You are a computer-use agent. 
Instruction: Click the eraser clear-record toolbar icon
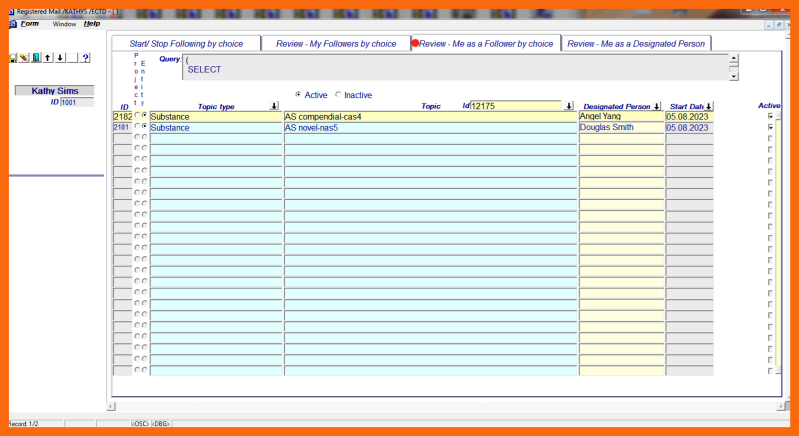tap(24, 58)
